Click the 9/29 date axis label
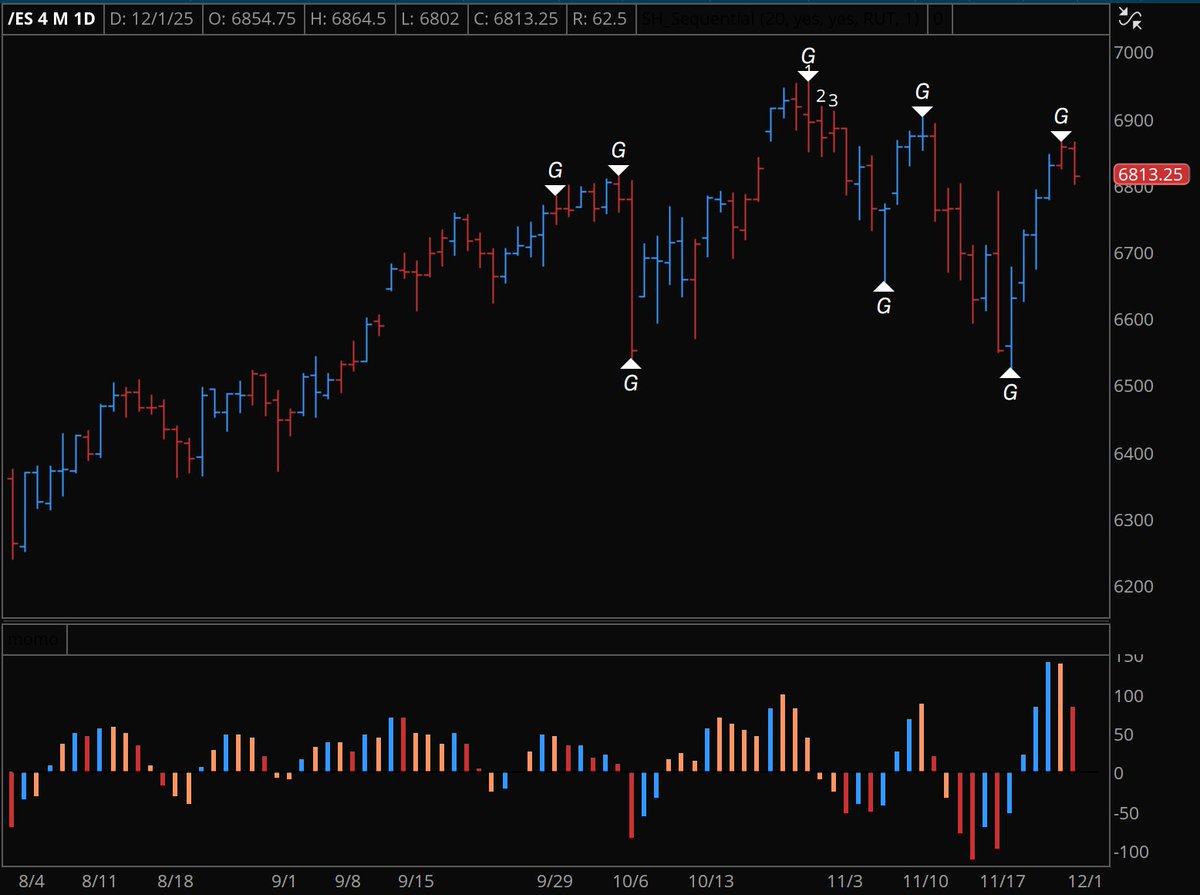 pos(554,881)
